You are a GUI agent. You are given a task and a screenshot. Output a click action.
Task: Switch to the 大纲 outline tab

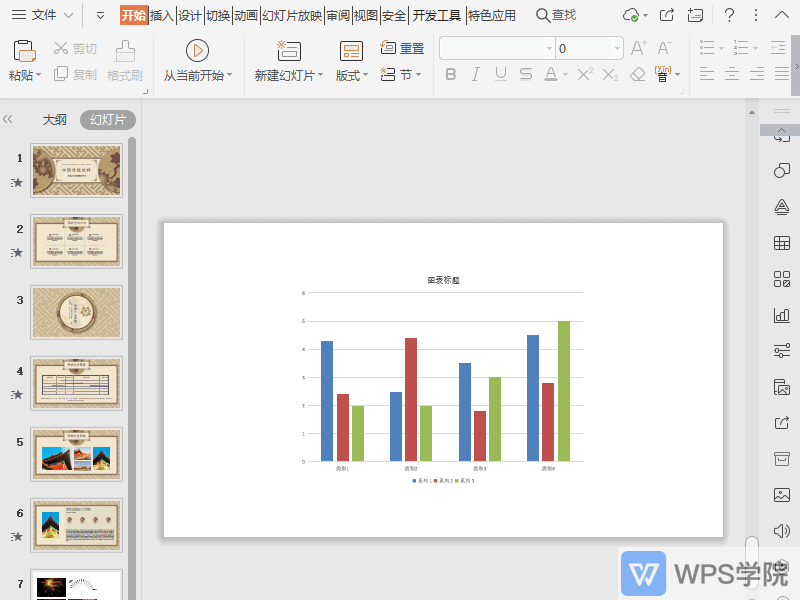coord(54,119)
